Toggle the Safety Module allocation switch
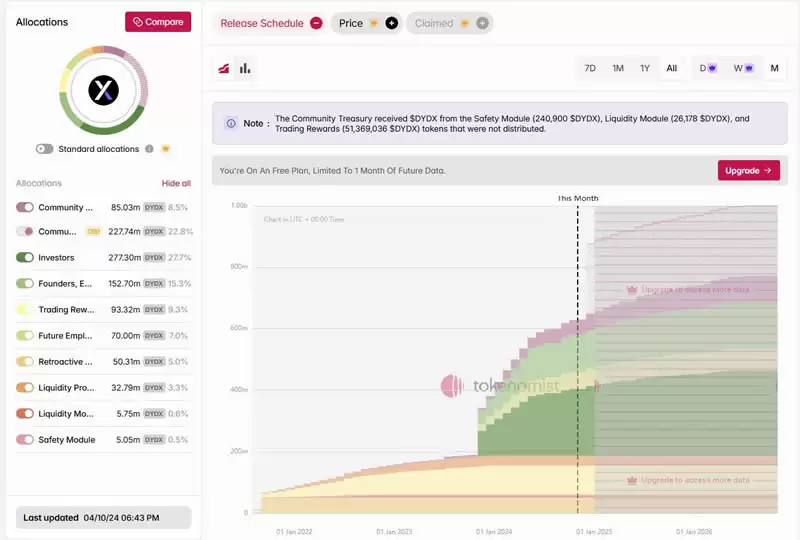This screenshot has width=800, height=540. click(25, 439)
